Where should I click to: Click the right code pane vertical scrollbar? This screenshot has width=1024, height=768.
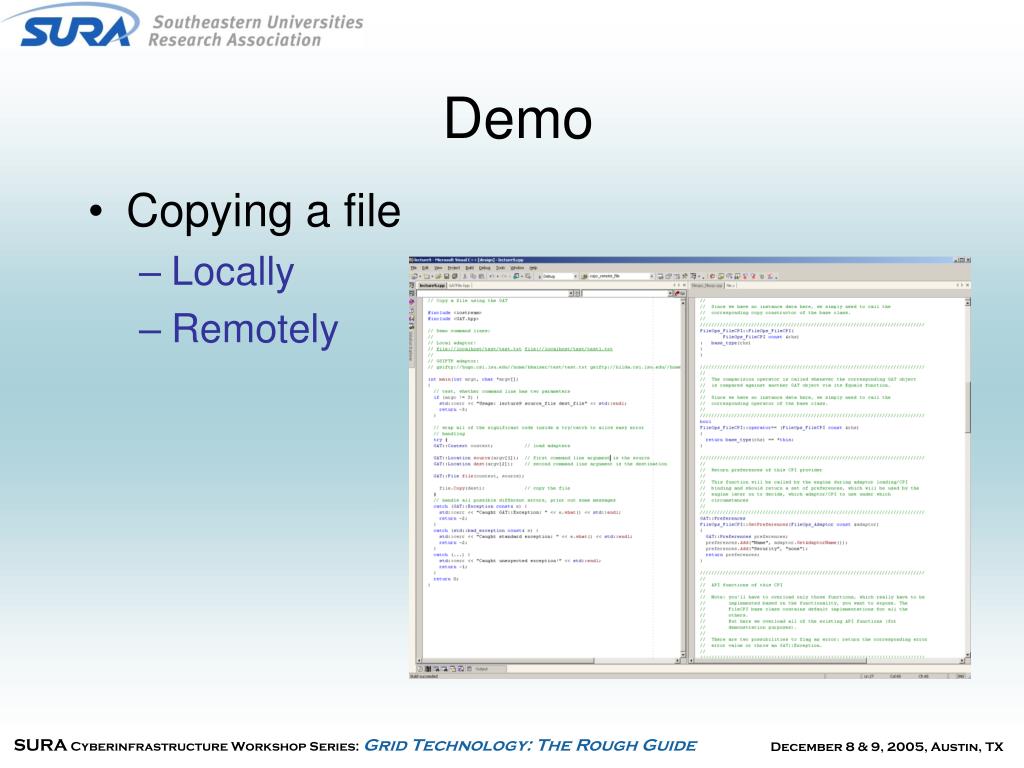tap(966, 420)
